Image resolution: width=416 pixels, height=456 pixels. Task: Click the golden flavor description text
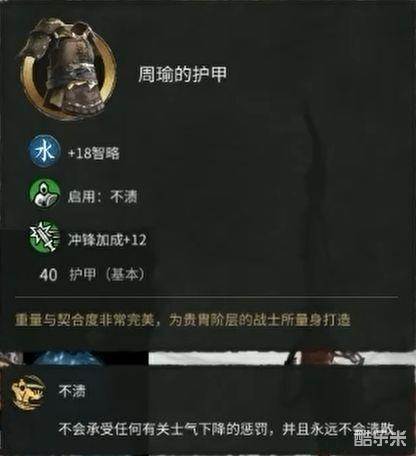(183, 320)
